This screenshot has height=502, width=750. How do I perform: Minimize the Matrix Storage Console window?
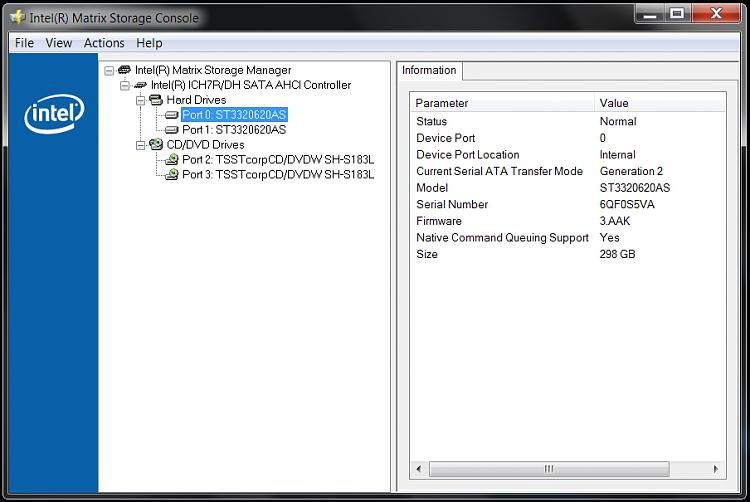[649, 14]
